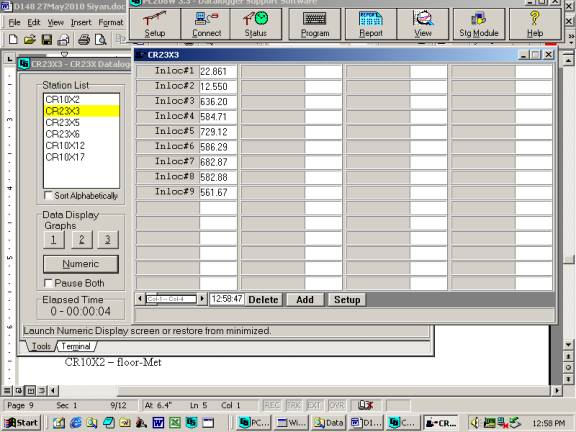
Task: Open Graph 3 display
Action: (x=108, y=240)
